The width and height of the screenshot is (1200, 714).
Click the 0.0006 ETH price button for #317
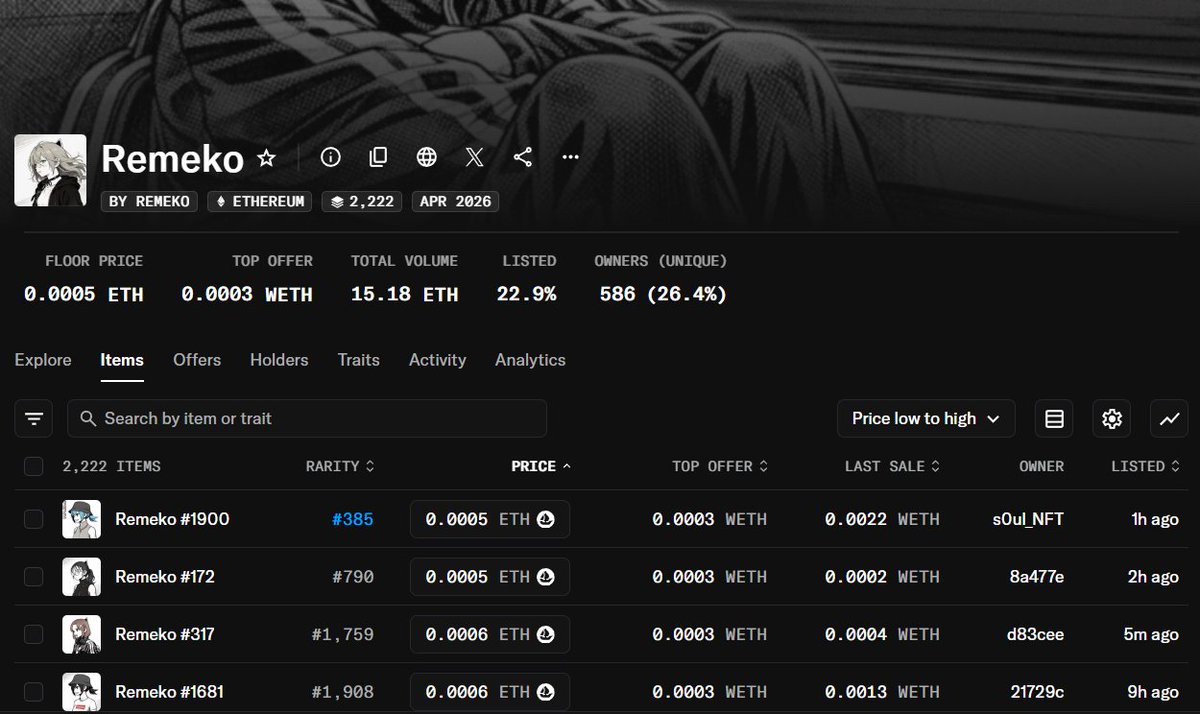click(490, 634)
